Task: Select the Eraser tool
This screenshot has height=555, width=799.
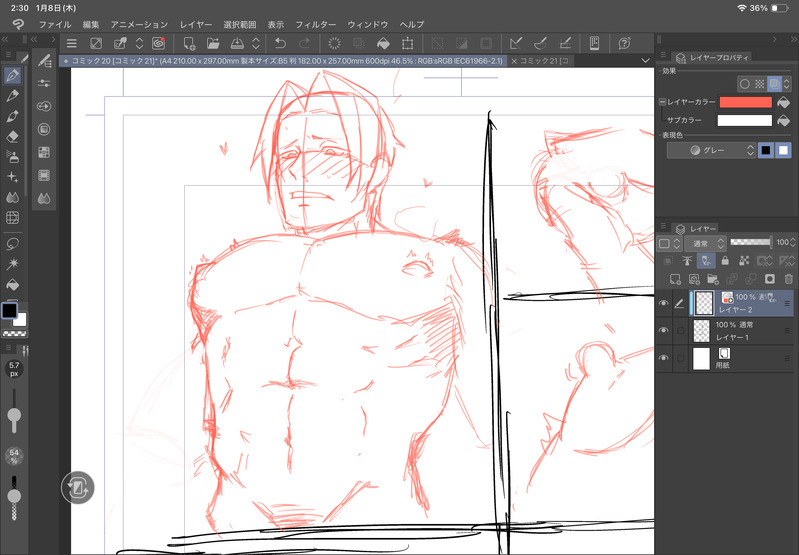Action: [13, 137]
